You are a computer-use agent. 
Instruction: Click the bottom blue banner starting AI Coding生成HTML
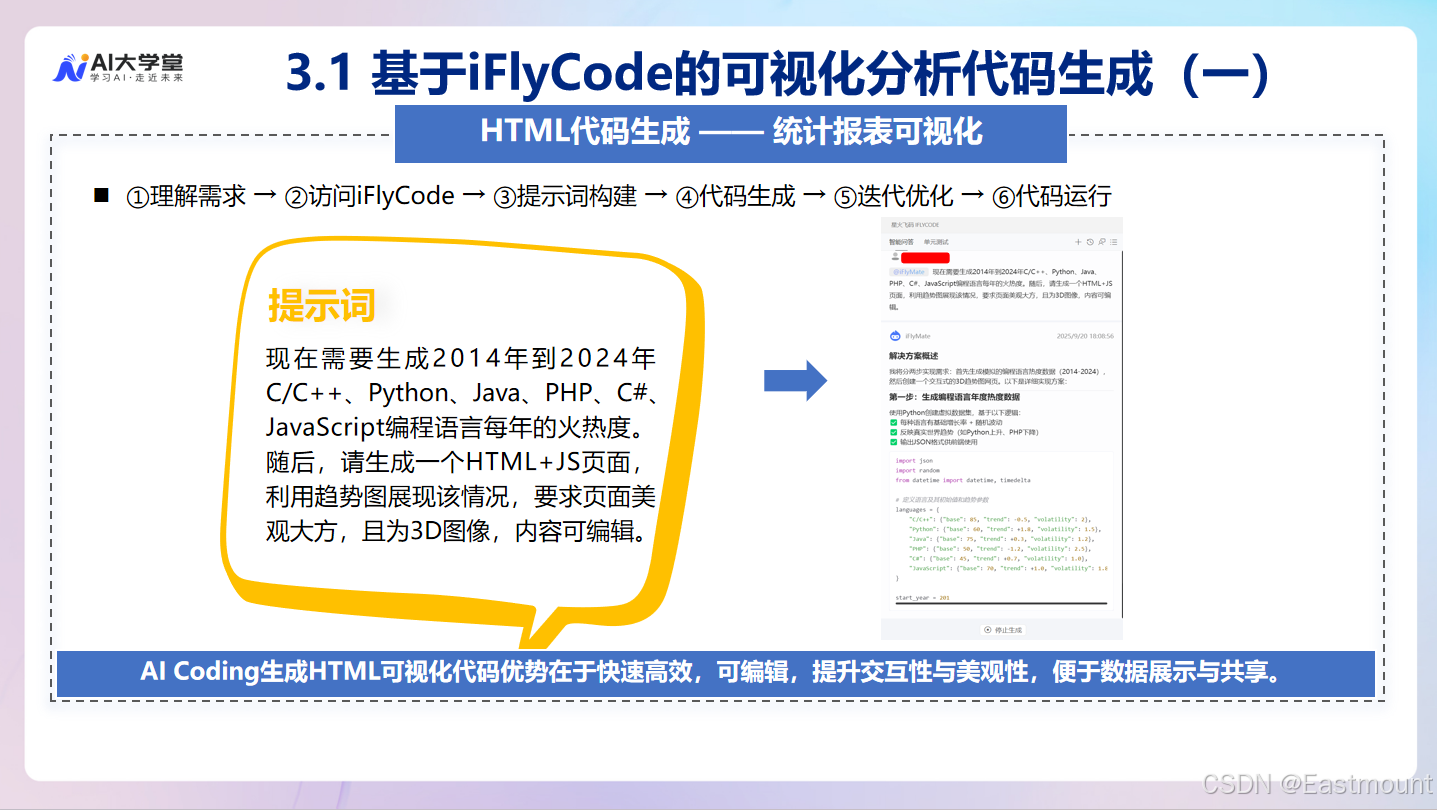click(x=716, y=673)
